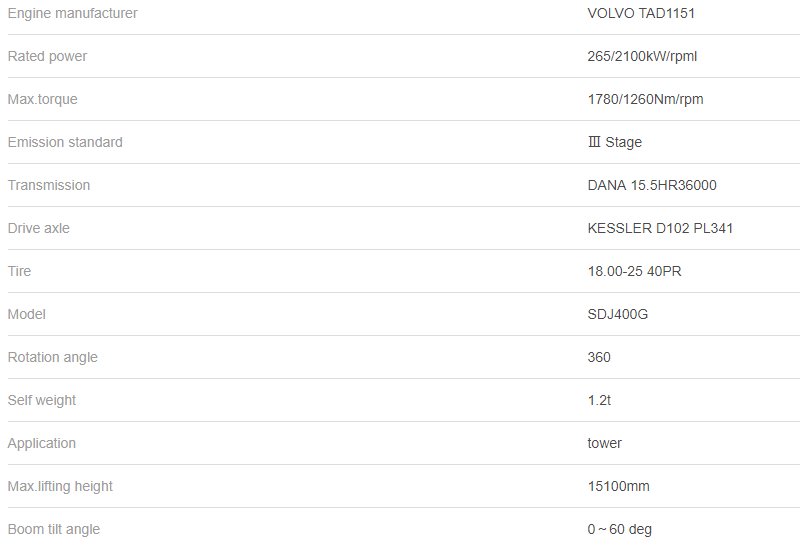Click the Drive axle label
The width and height of the screenshot is (800, 539).
point(39,228)
